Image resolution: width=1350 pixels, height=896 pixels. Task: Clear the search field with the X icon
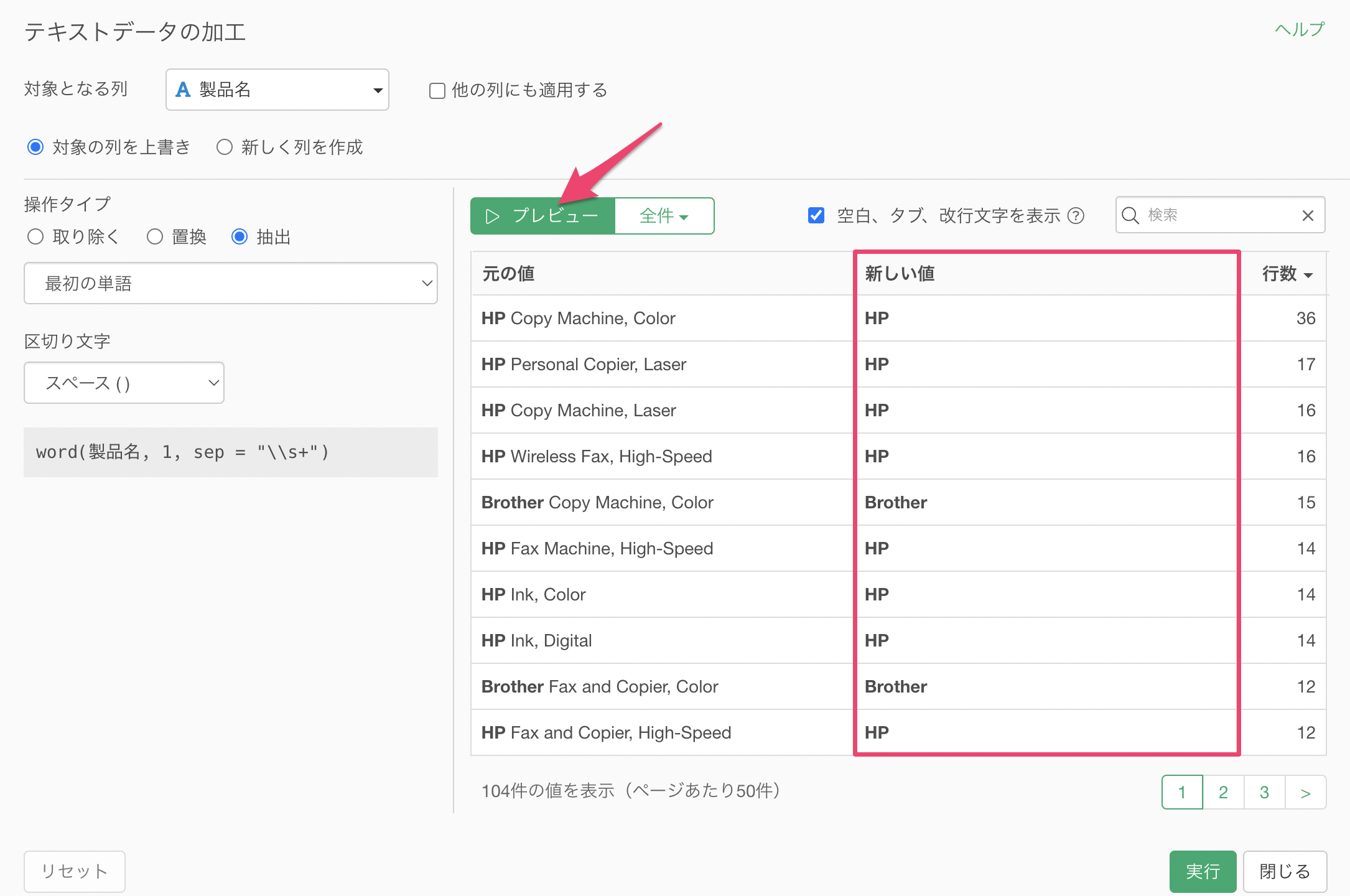pyautogui.click(x=1308, y=215)
